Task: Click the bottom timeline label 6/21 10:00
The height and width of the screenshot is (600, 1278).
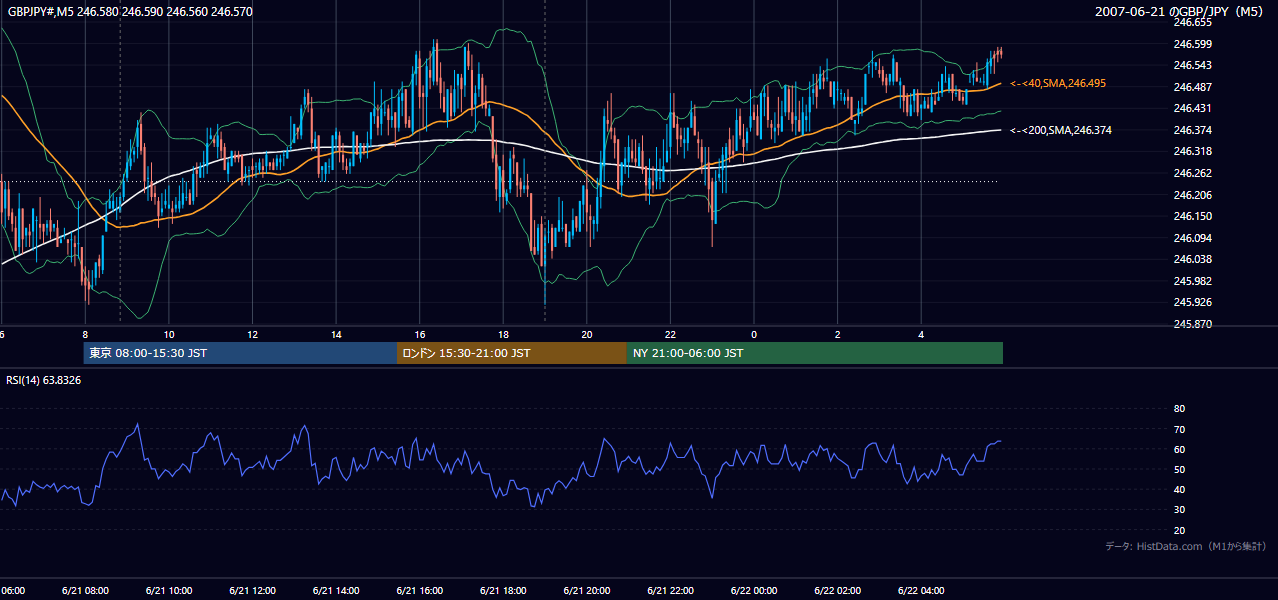Action: (169, 591)
